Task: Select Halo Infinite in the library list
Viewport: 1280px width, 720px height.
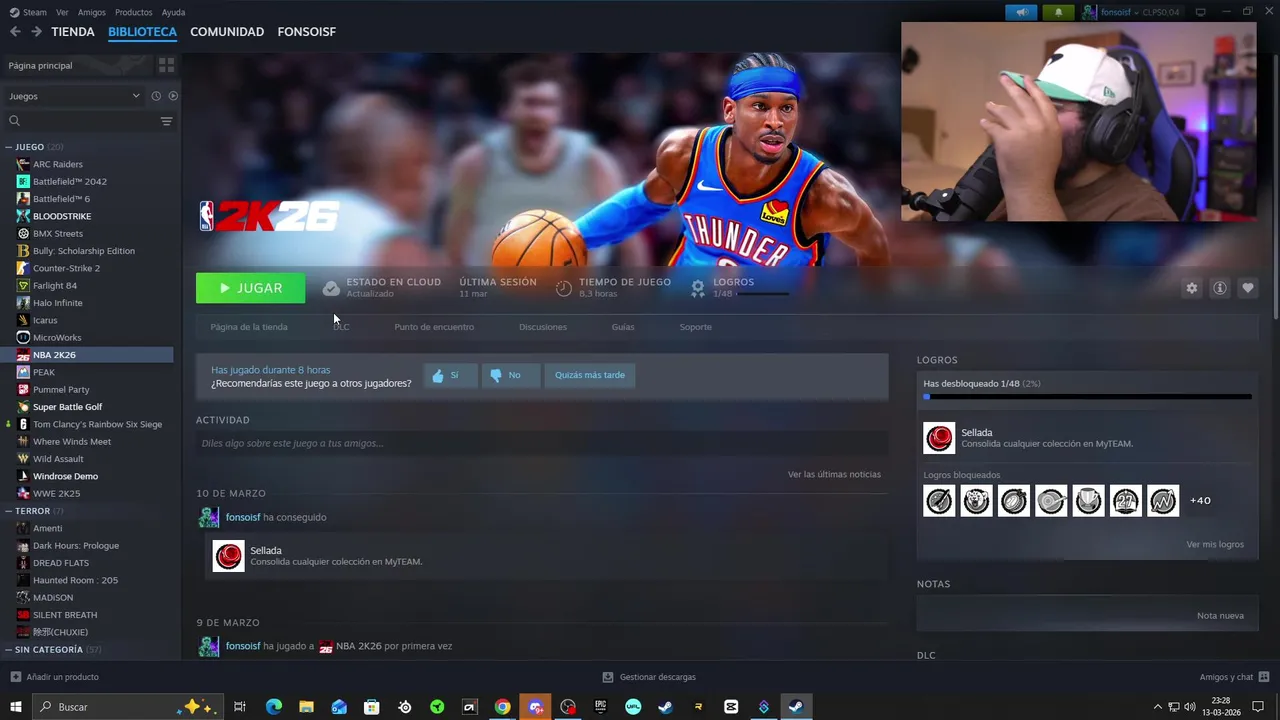Action: tap(58, 303)
